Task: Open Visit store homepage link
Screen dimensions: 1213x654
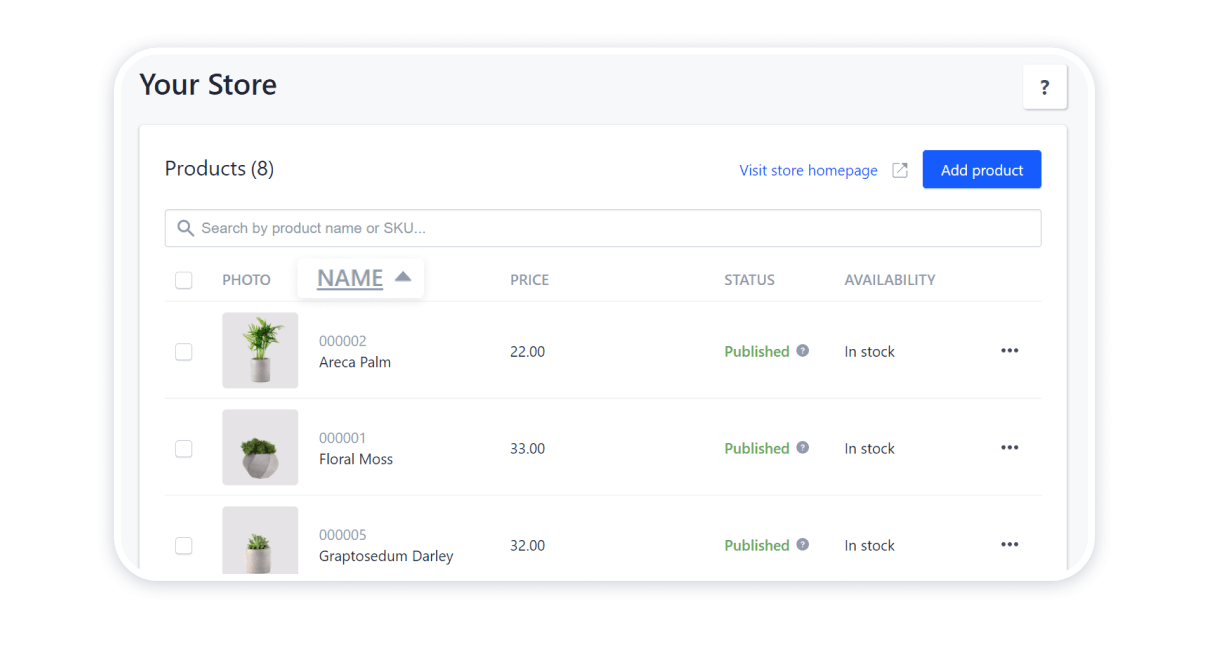Action: 808,170
